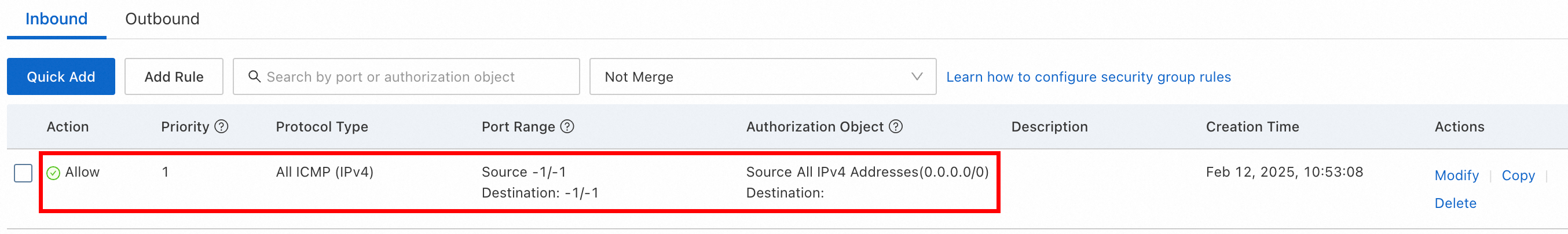Click the magnifier icon in search box

pyautogui.click(x=254, y=76)
